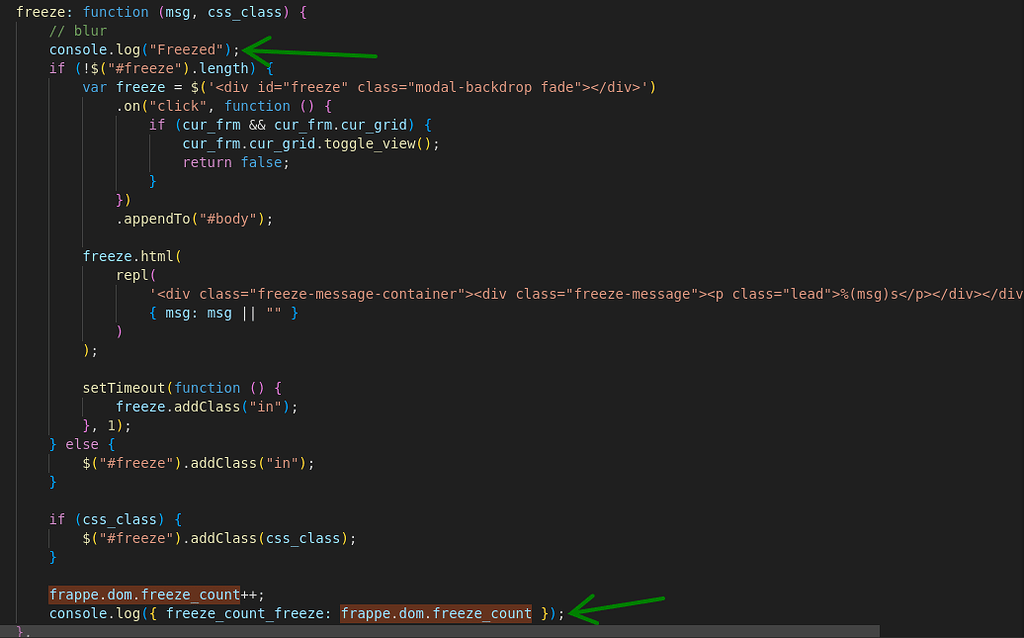Image resolution: width=1024 pixels, height=638 pixels.
Task: Click the if (css_class) condition
Action: pyautogui.click(x=100, y=519)
